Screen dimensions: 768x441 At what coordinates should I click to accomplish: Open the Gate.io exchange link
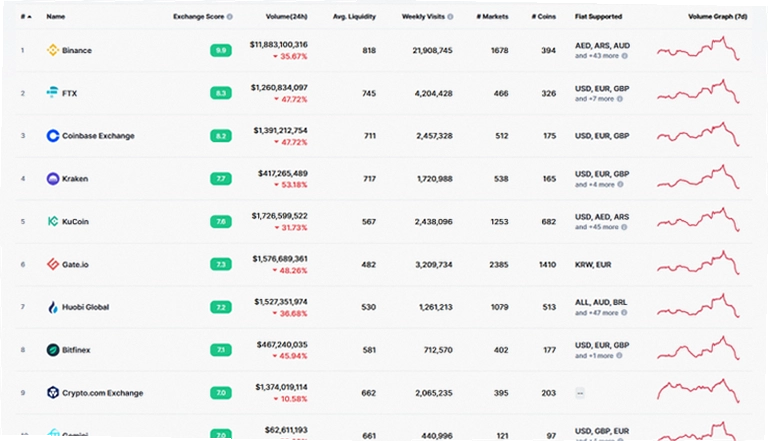point(75,264)
